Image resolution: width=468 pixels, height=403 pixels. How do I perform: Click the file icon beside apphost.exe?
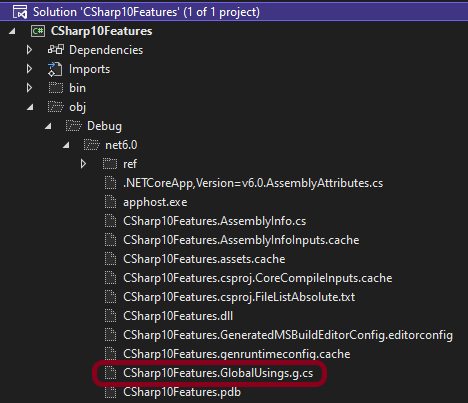(110, 202)
